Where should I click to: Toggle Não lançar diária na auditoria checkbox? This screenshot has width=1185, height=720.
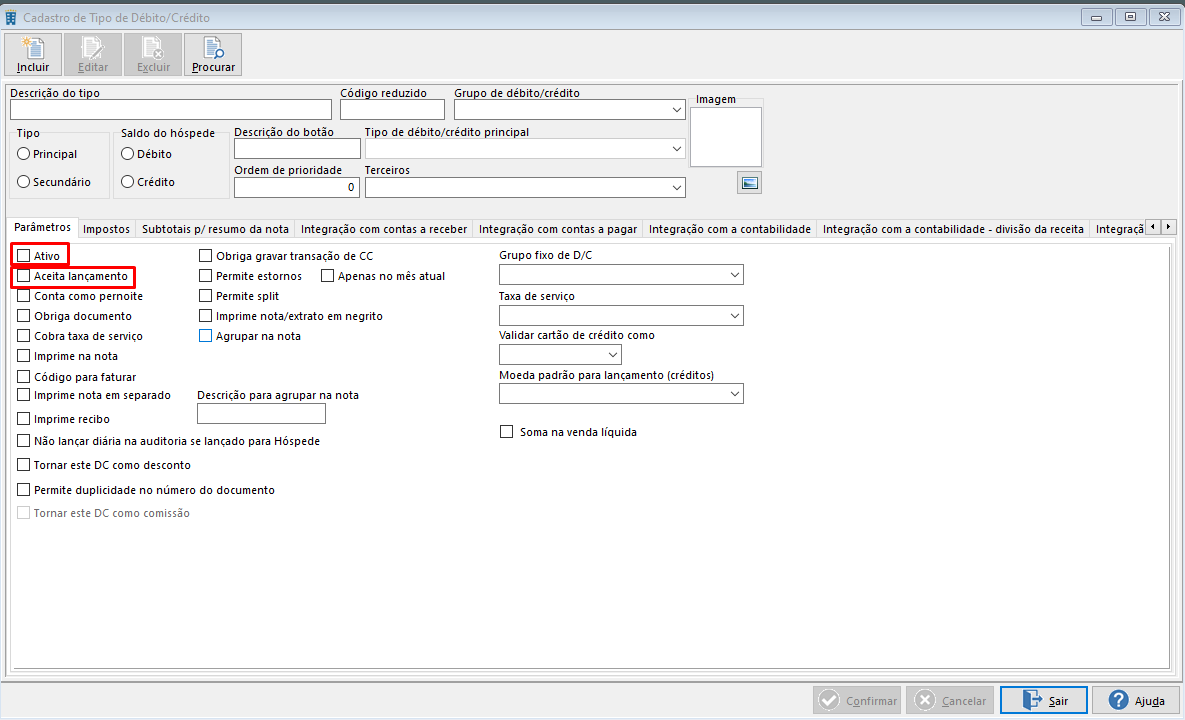coord(23,440)
